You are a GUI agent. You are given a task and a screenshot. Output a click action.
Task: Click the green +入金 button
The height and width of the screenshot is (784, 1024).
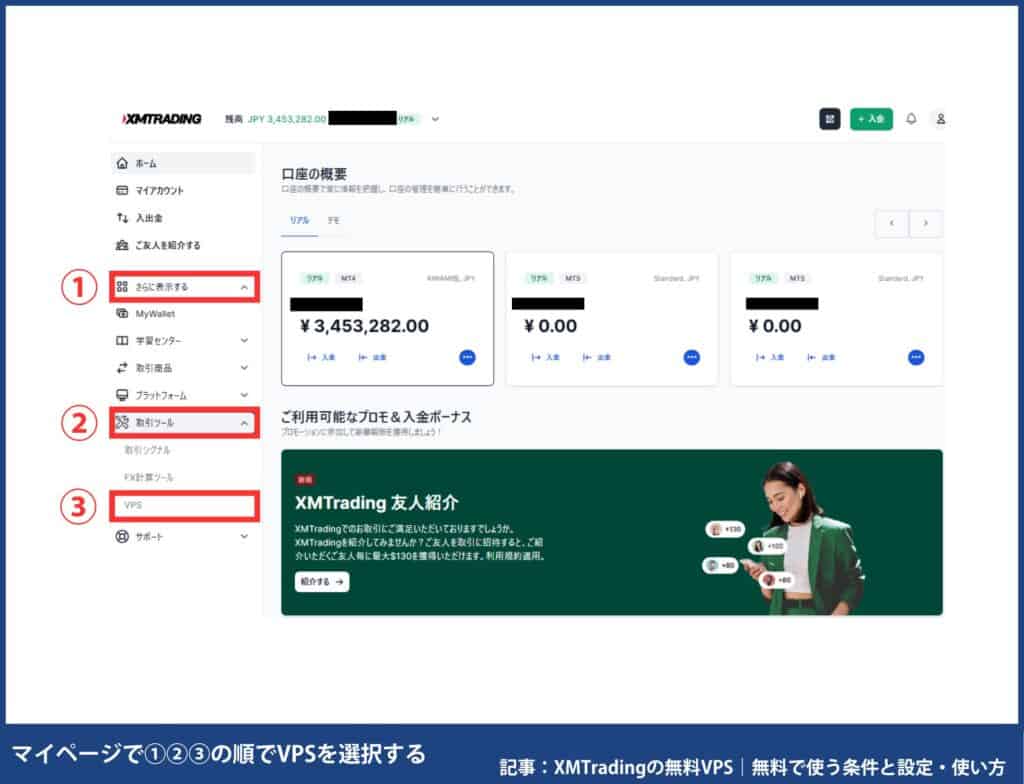(871, 119)
